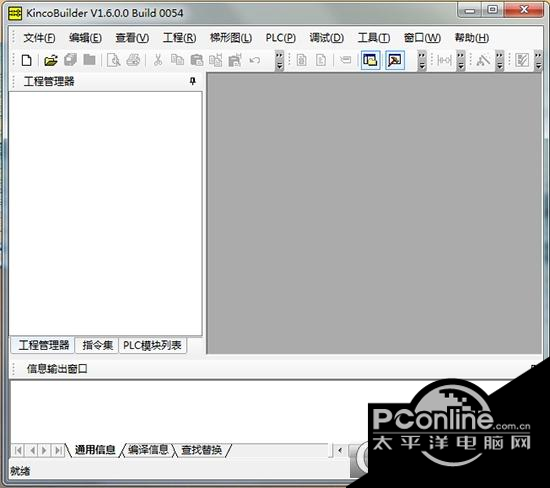Screen dimensions: 550x488
Task: Go to next output tab arrow
Action: click(x=45, y=450)
